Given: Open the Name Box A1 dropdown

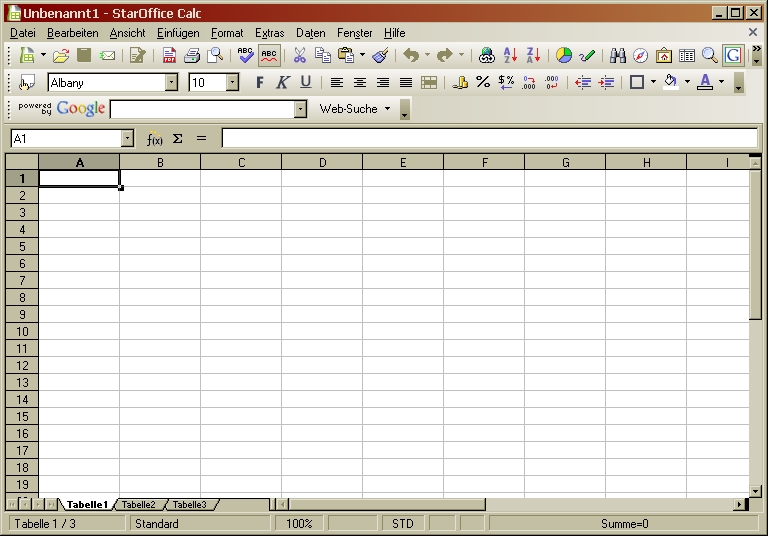Looking at the screenshot, I should pyautogui.click(x=127, y=139).
